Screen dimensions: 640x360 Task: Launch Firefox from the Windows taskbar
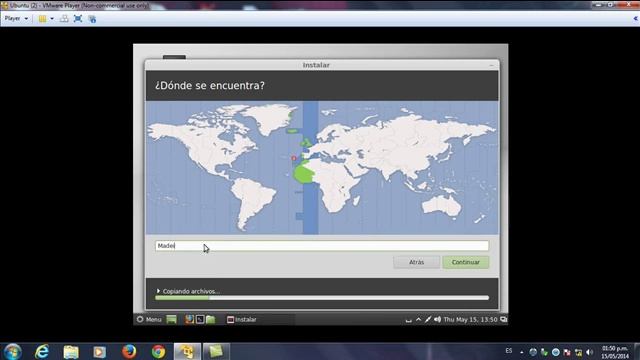tap(129, 351)
